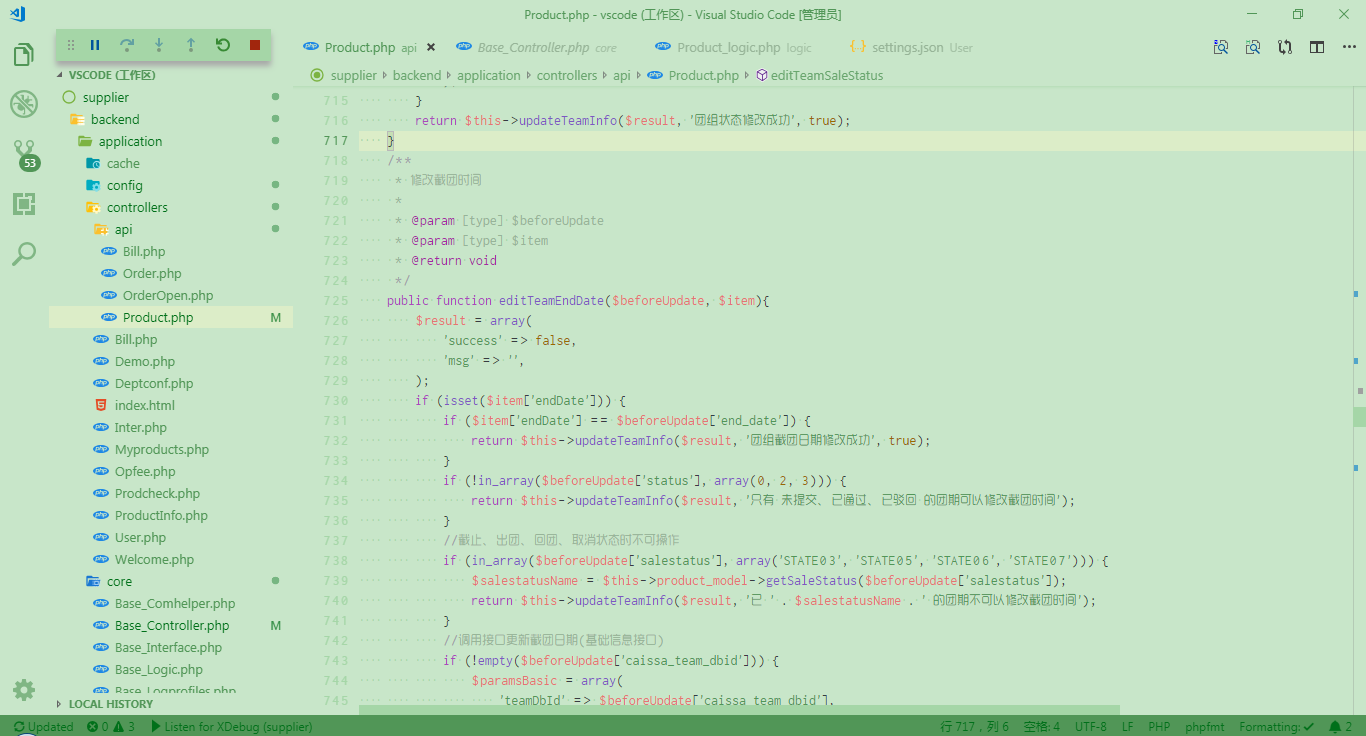Click the debug Step Out button
The height and width of the screenshot is (736, 1366).
pyautogui.click(x=191, y=45)
